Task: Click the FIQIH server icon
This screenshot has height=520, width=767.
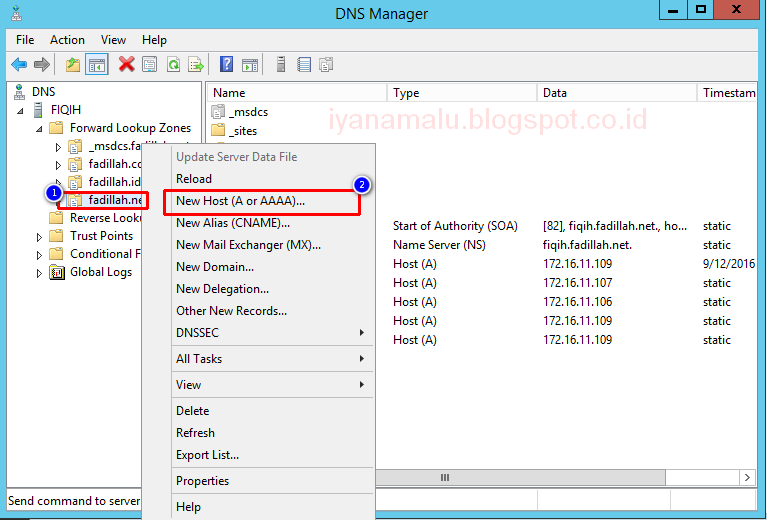Action: [x=38, y=110]
